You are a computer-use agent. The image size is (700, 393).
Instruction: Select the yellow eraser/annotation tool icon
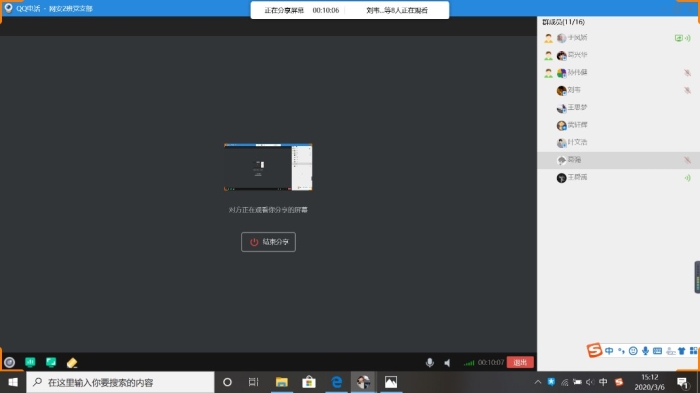72,363
